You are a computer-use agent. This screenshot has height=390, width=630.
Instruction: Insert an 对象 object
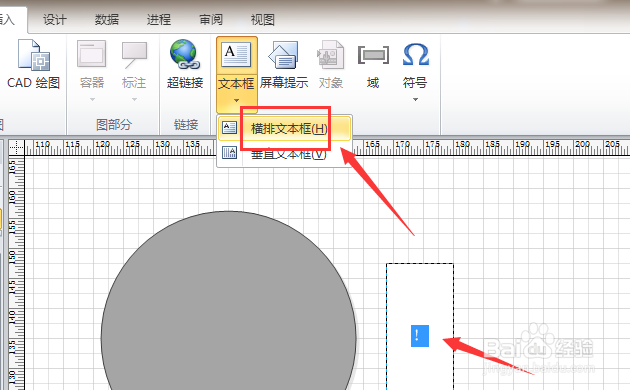click(330, 64)
